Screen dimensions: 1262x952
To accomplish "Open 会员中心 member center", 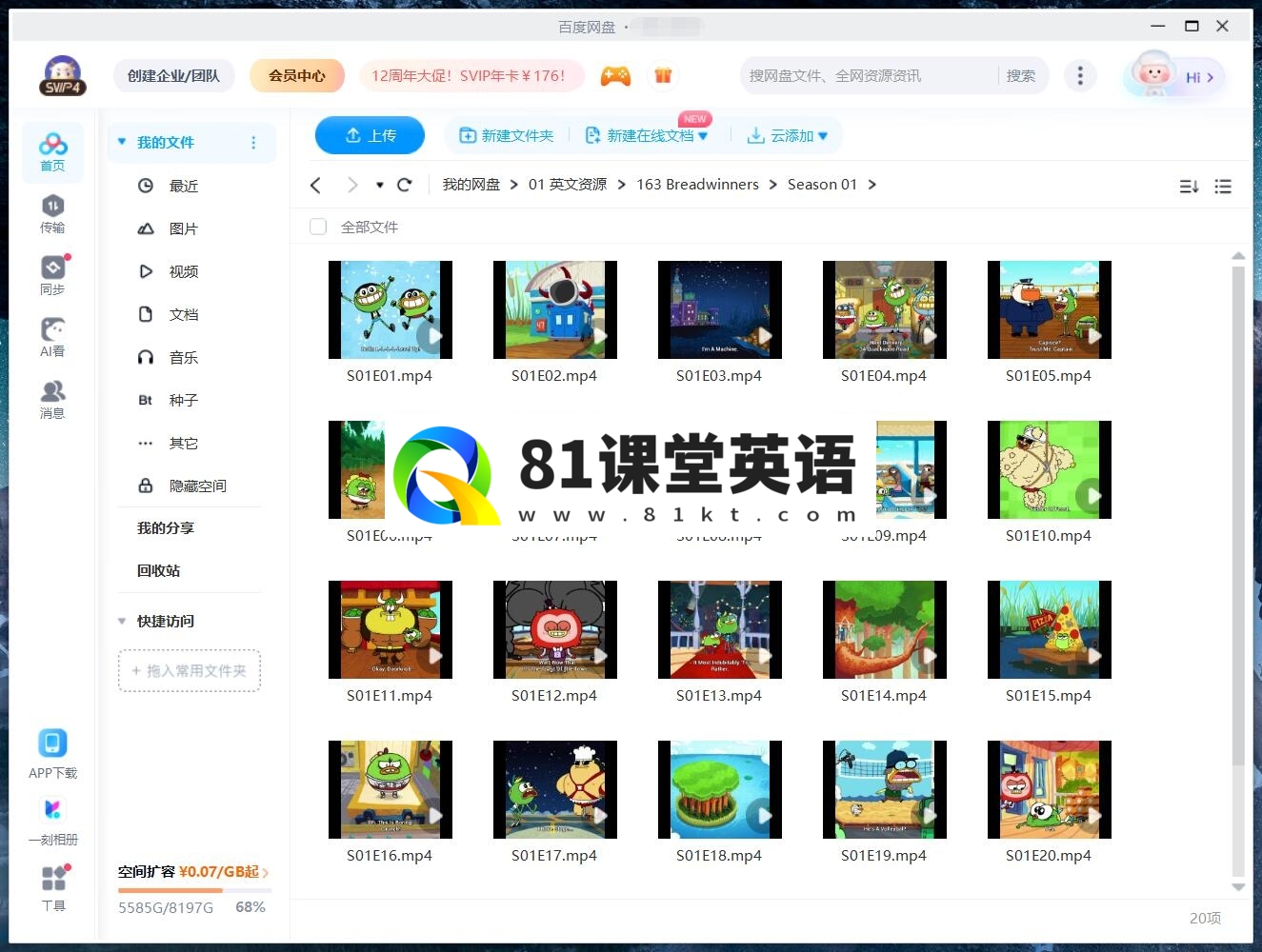I will (297, 75).
